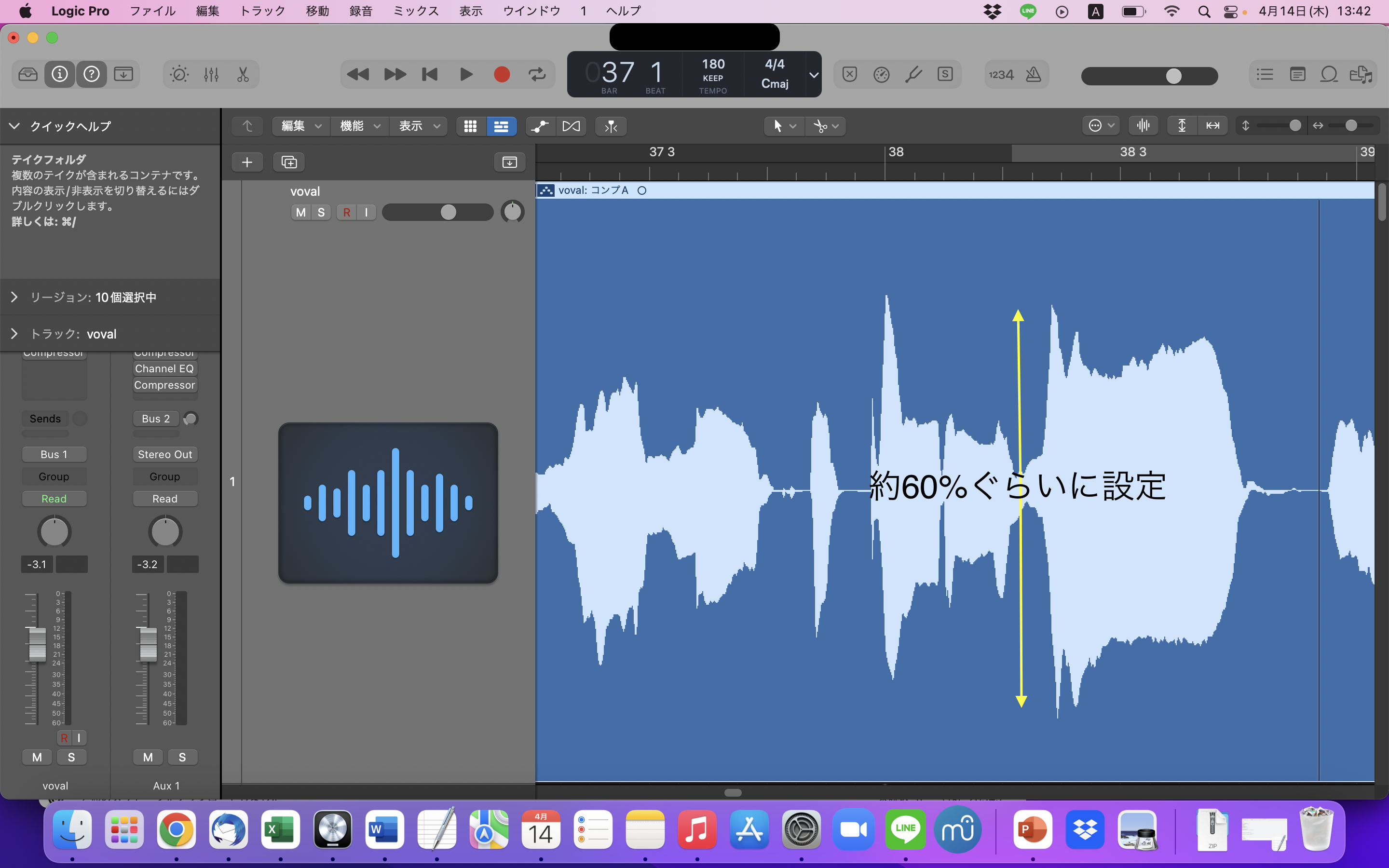The width and height of the screenshot is (1389, 868).
Task: Toggle Cycle mode button
Action: pos(537,75)
